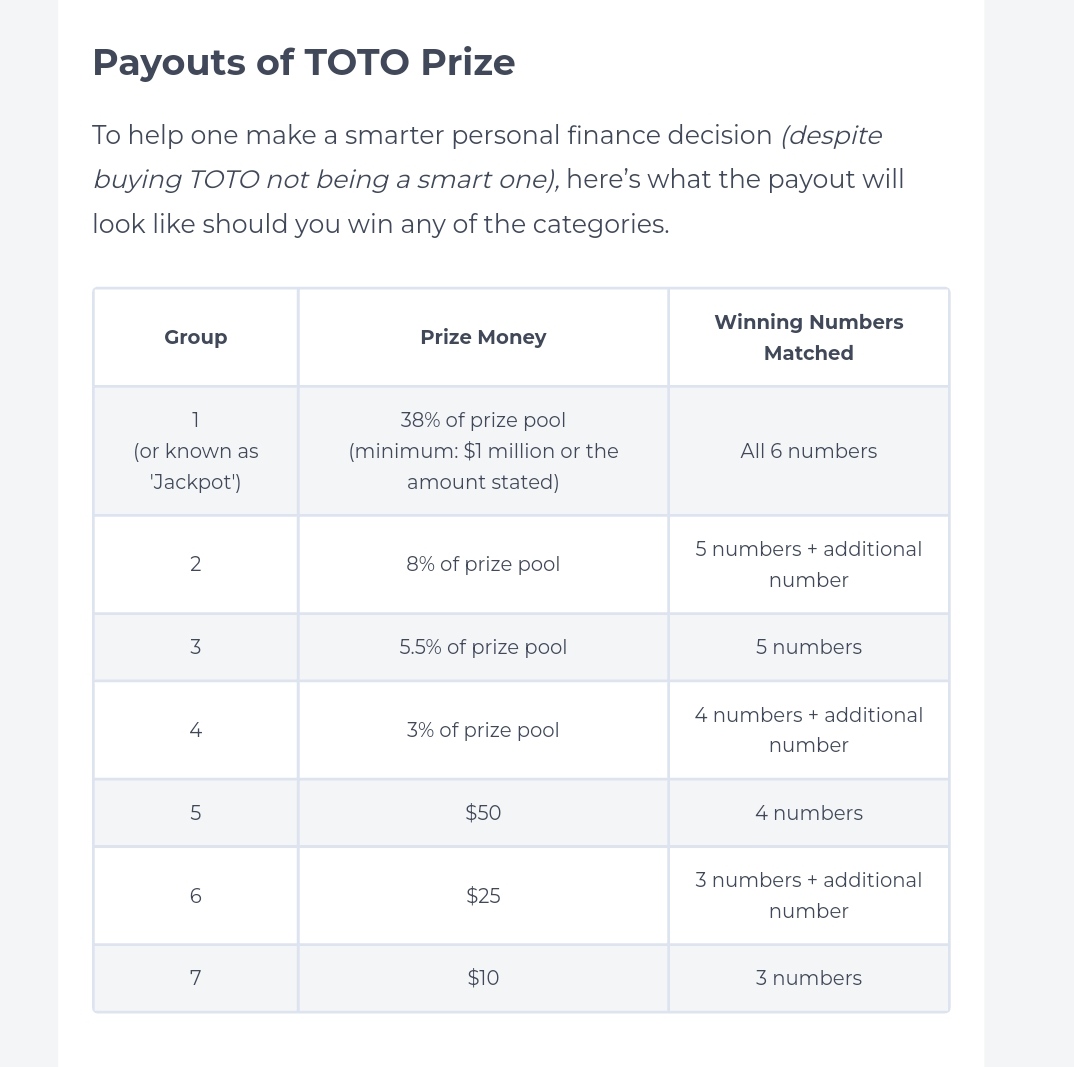Viewport: 1074px width, 1067px height.
Task: Click the '38% of prize pool' cell
Action: (483, 451)
